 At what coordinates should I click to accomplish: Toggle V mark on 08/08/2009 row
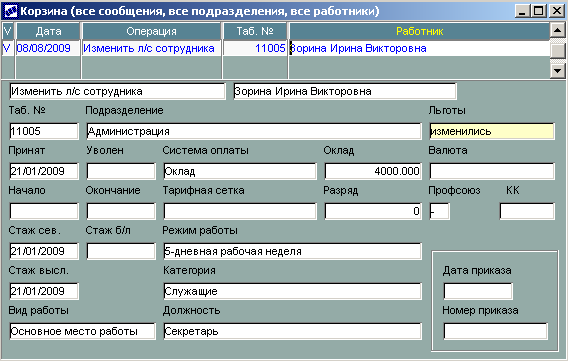8,48
